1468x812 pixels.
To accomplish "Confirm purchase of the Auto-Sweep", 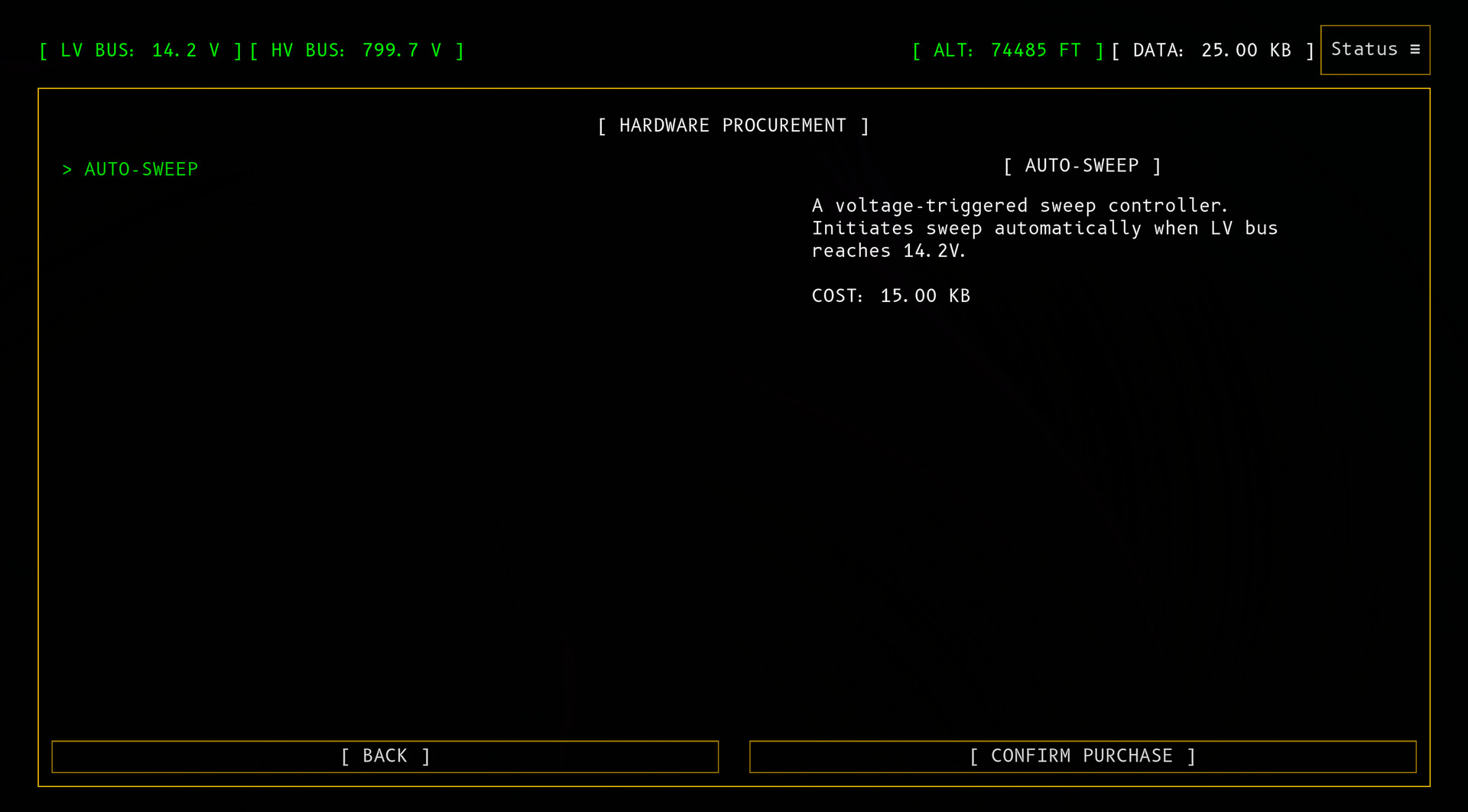I will [x=1082, y=756].
